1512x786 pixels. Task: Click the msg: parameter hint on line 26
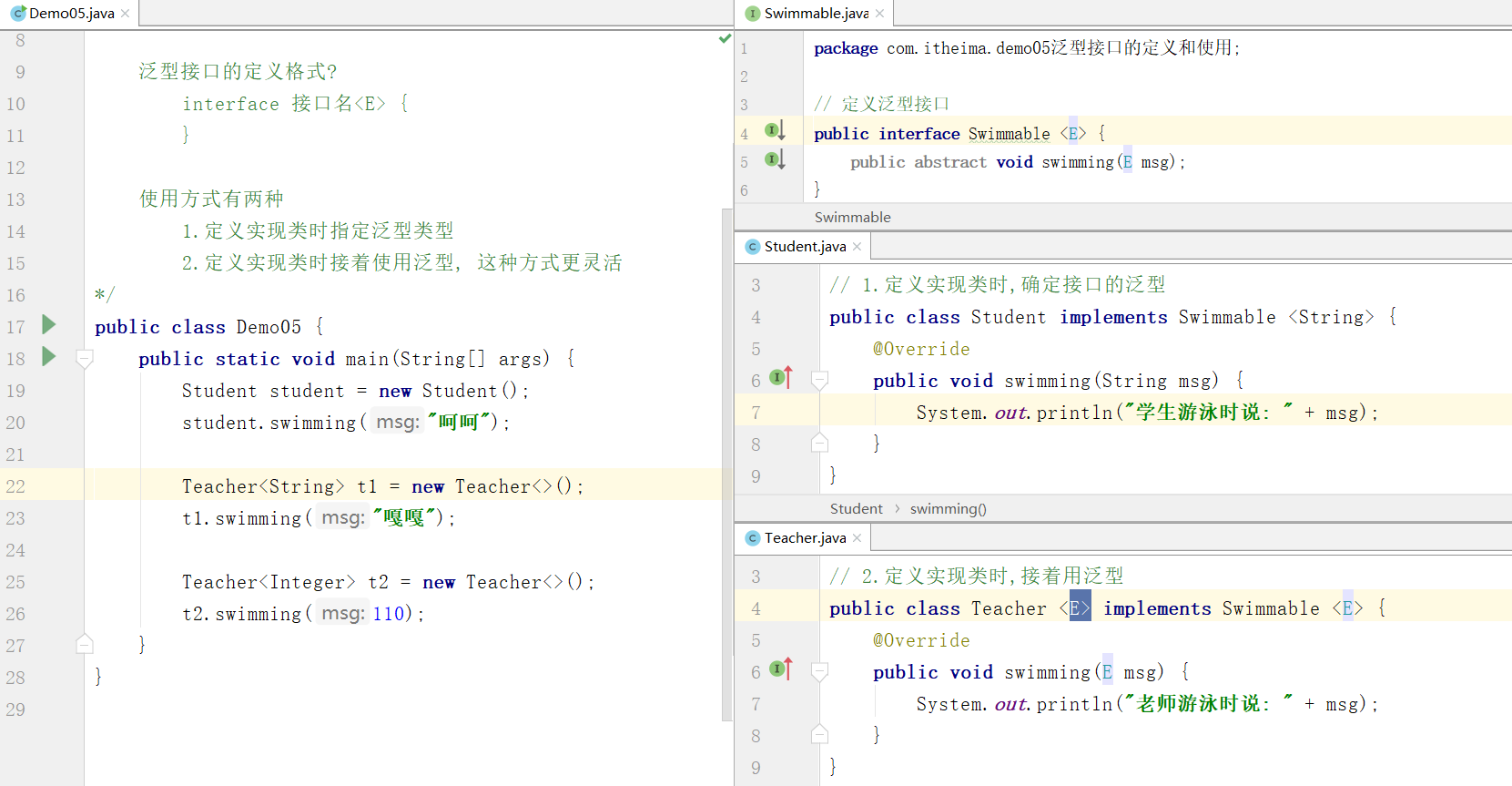pyautogui.click(x=342, y=614)
